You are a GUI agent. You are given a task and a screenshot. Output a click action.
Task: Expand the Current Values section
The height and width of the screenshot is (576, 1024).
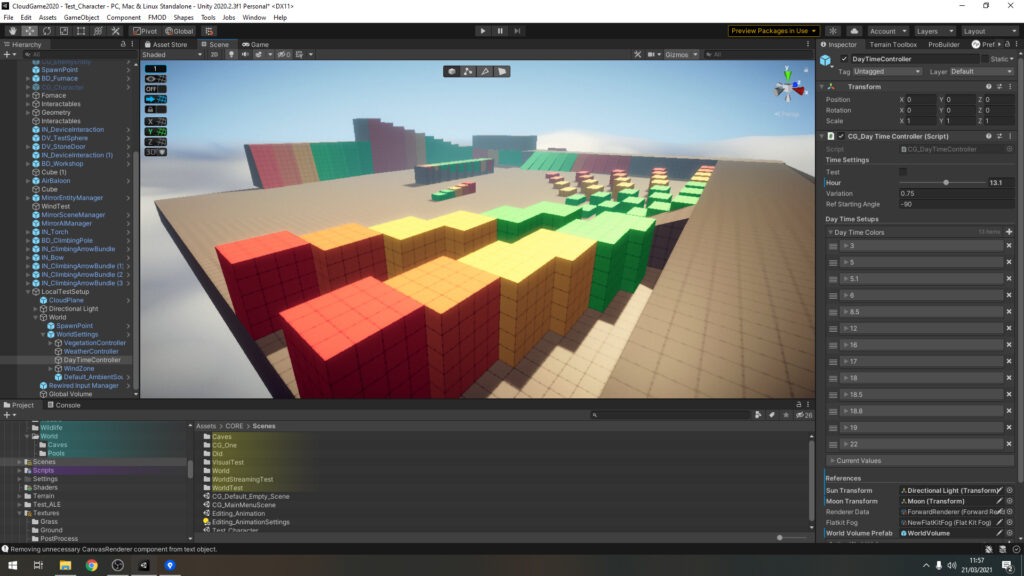tap(860, 460)
